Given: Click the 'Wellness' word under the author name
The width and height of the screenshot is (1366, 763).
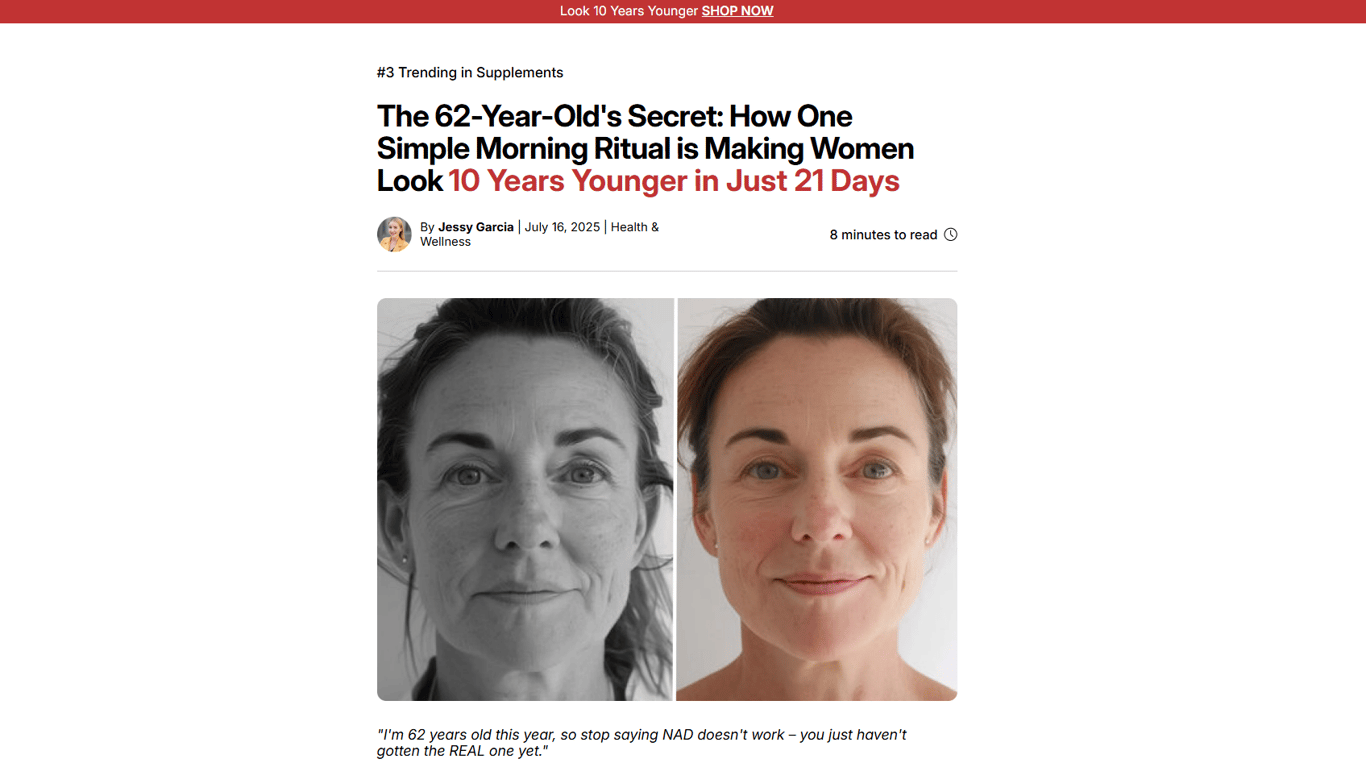Looking at the screenshot, I should tap(445, 242).
